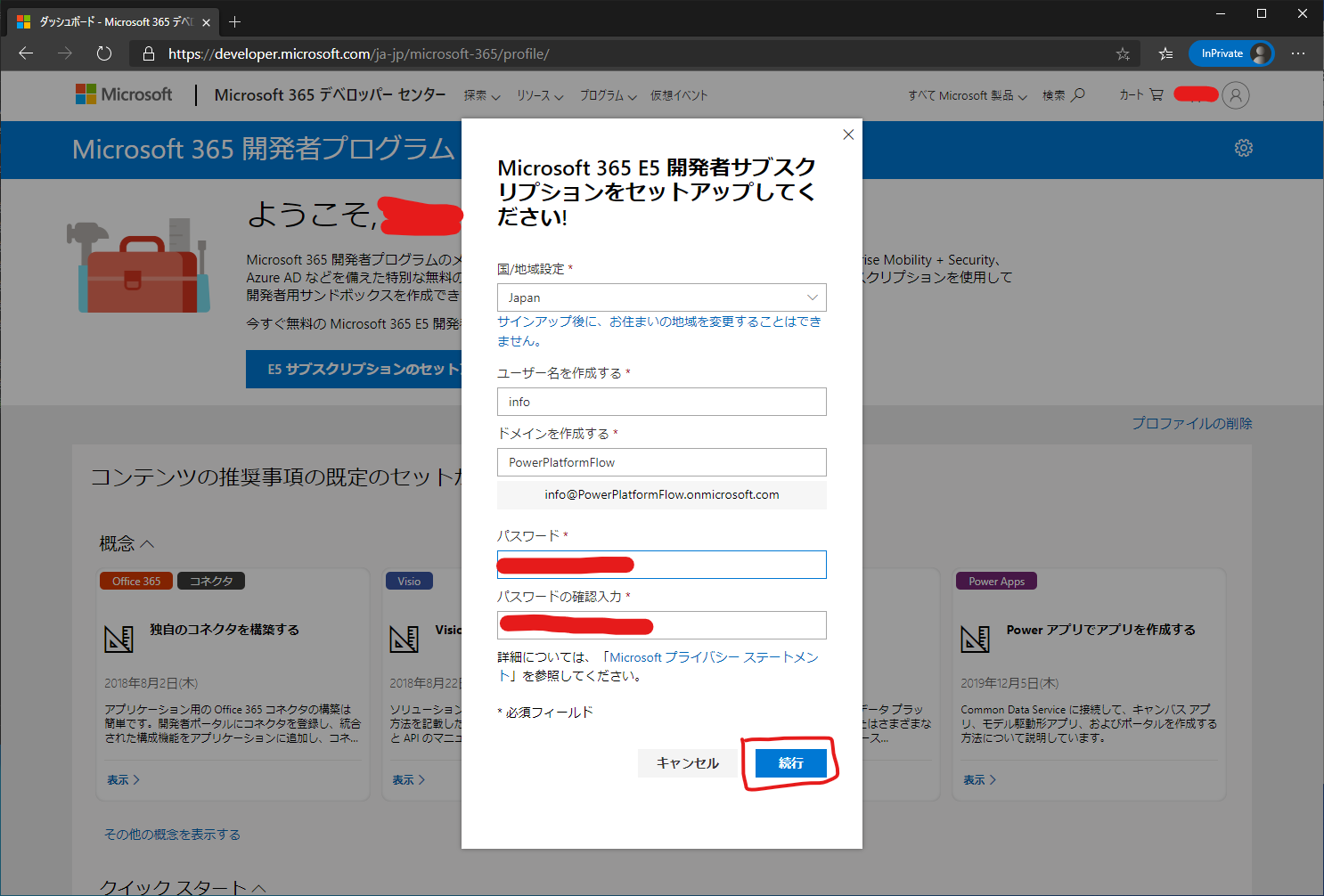Click the InPrivate profile badge
This screenshot has height=896, width=1324.
[1231, 53]
